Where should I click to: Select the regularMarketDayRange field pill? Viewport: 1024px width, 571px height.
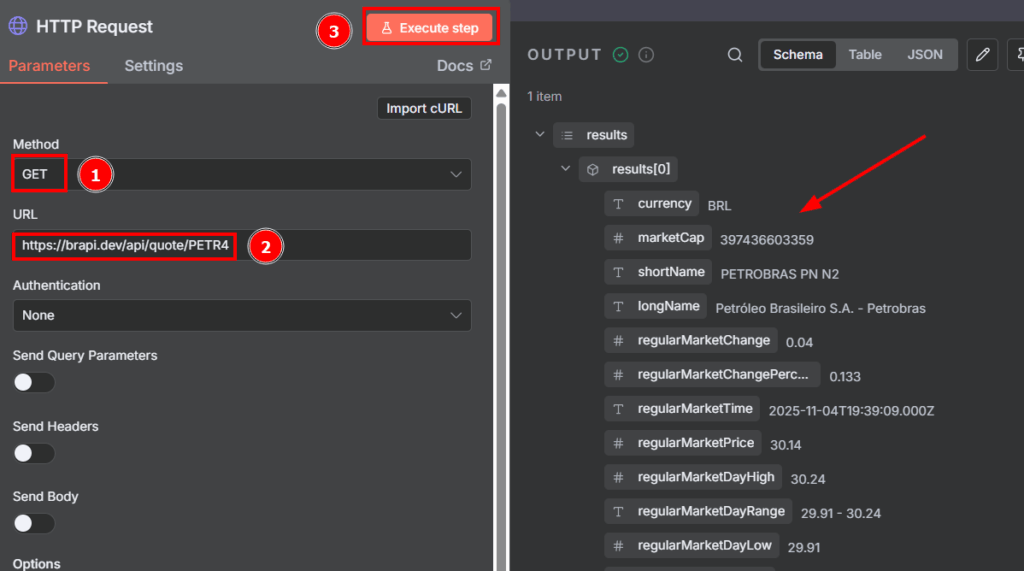(x=698, y=512)
